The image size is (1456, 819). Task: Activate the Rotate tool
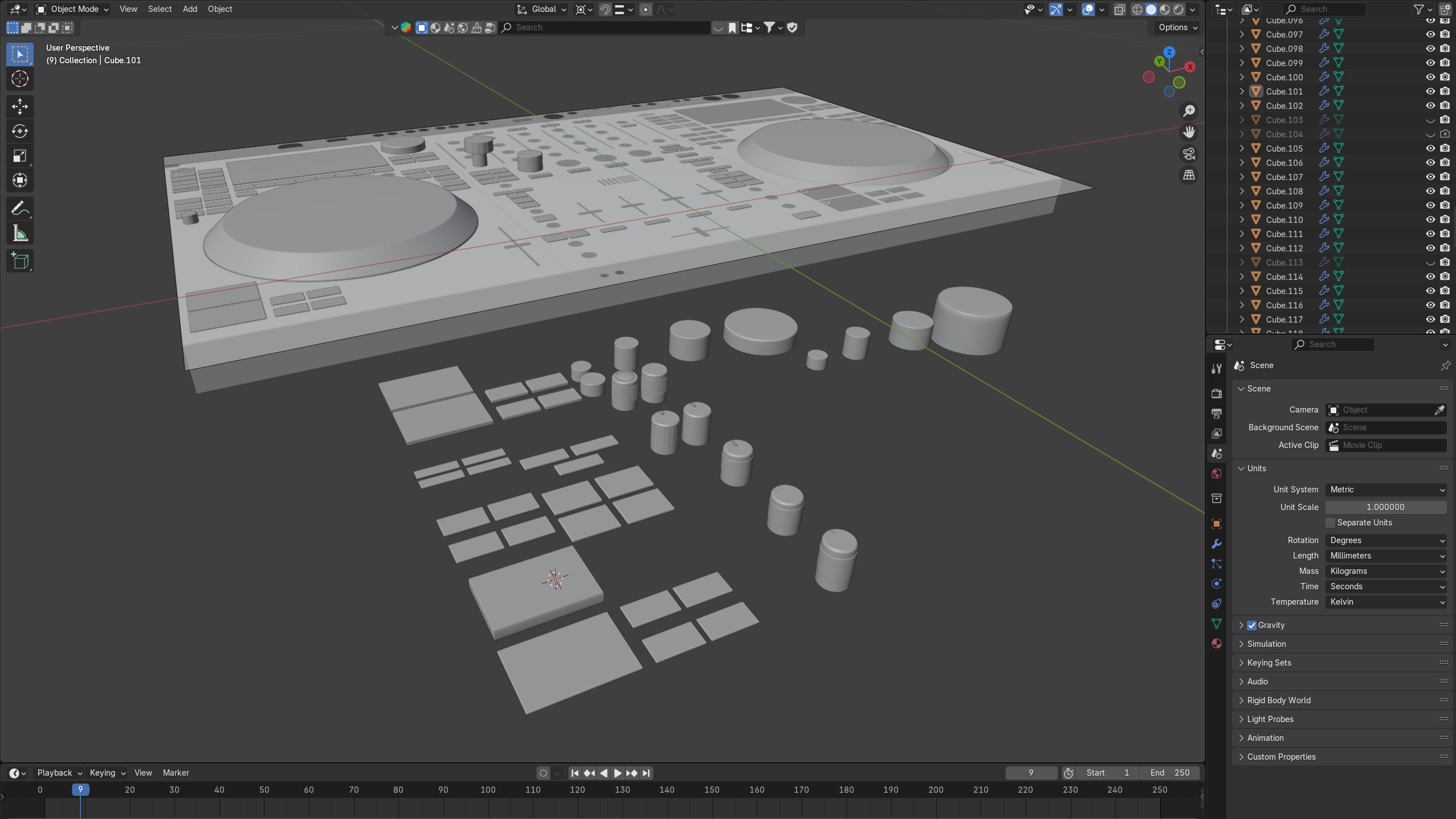tap(20, 131)
